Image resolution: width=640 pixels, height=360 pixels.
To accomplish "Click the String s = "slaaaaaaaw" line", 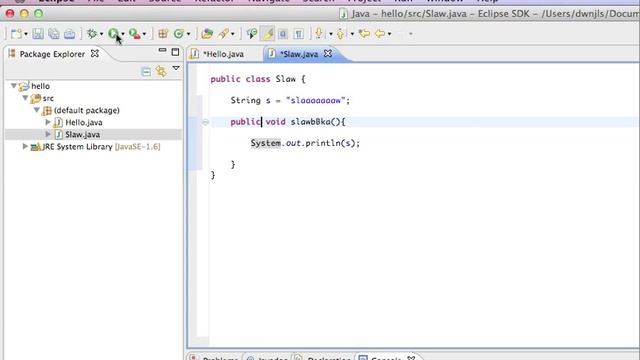I will coord(290,100).
